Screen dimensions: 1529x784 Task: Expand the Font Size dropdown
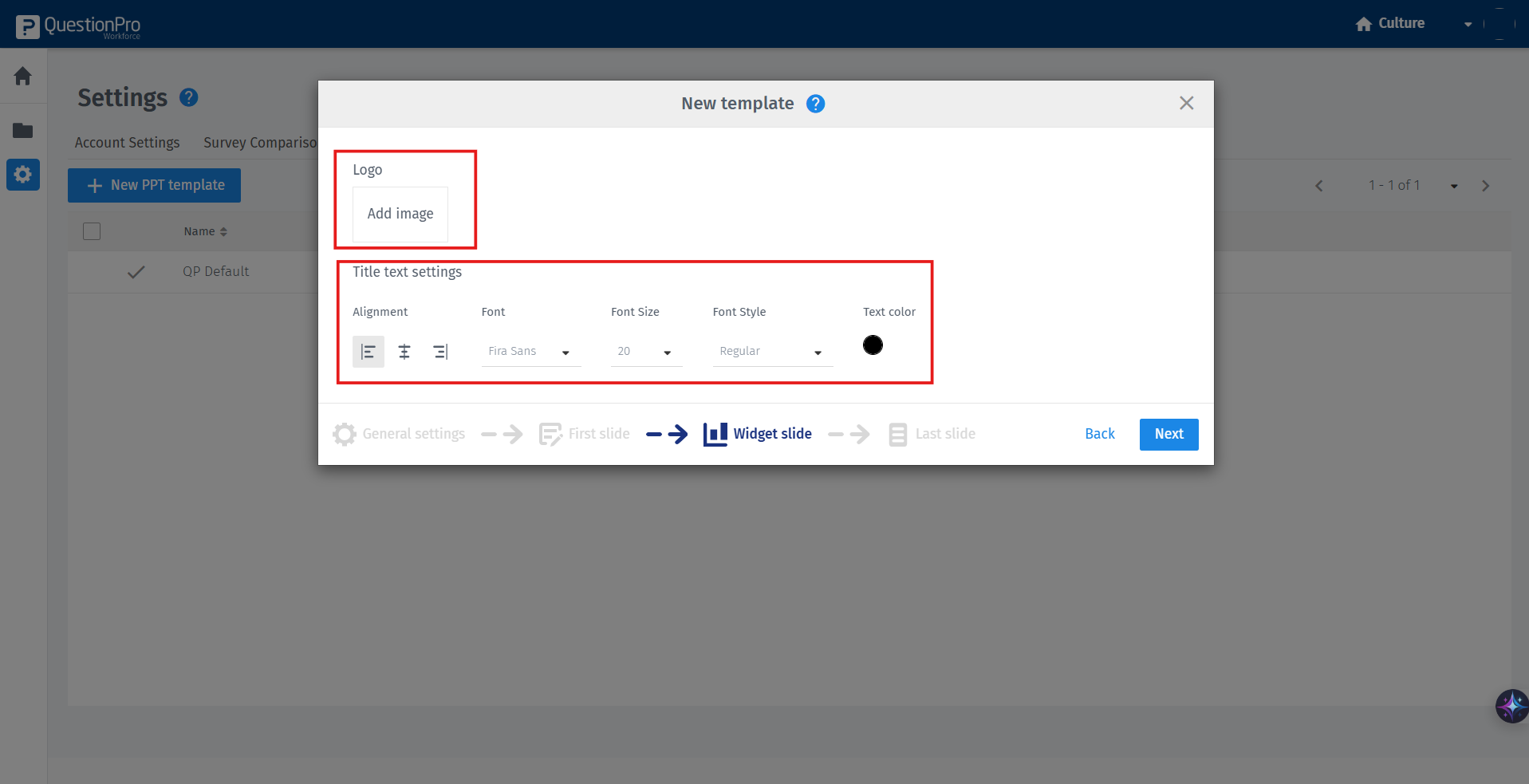645,351
